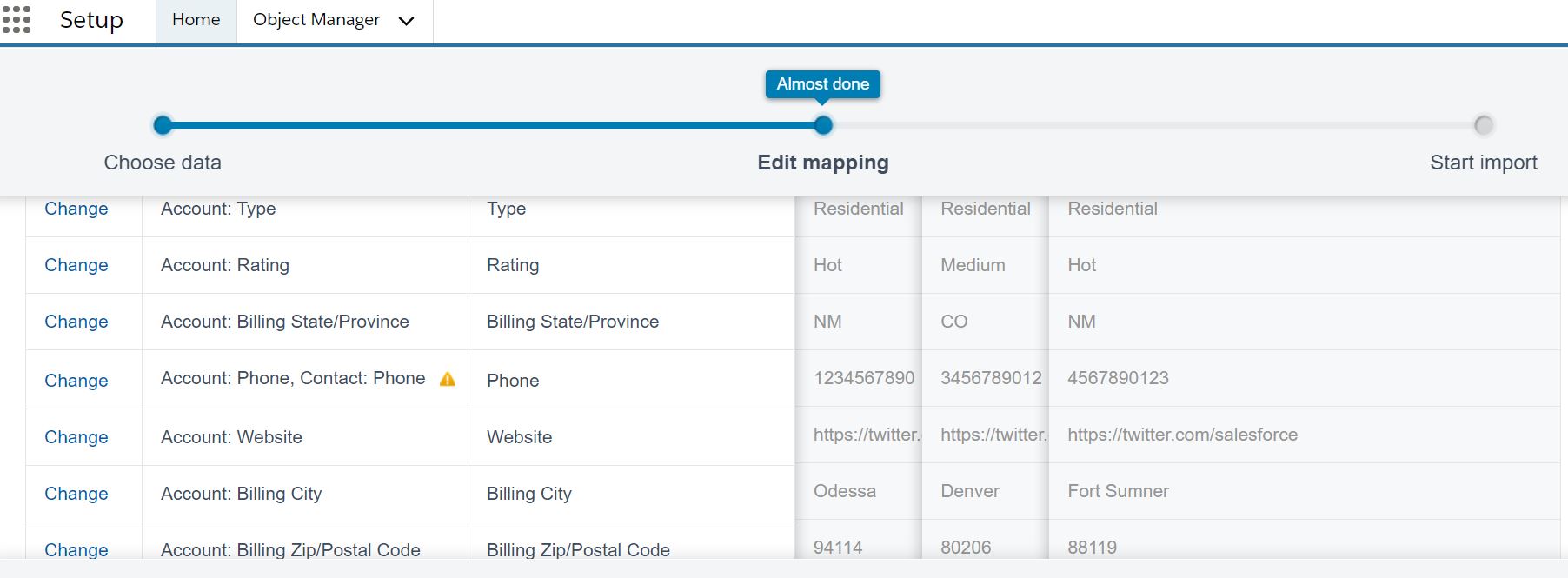This screenshot has width=1568, height=578.
Task: Click the Phone mapping warning icon
Action: coord(448,379)
